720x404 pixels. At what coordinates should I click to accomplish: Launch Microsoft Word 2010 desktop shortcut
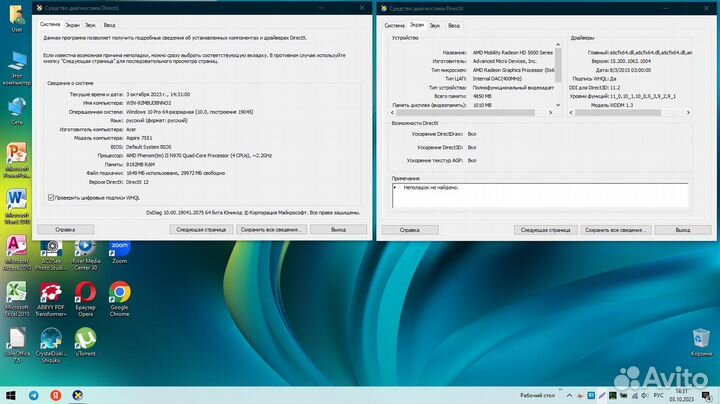pos(17,199)
